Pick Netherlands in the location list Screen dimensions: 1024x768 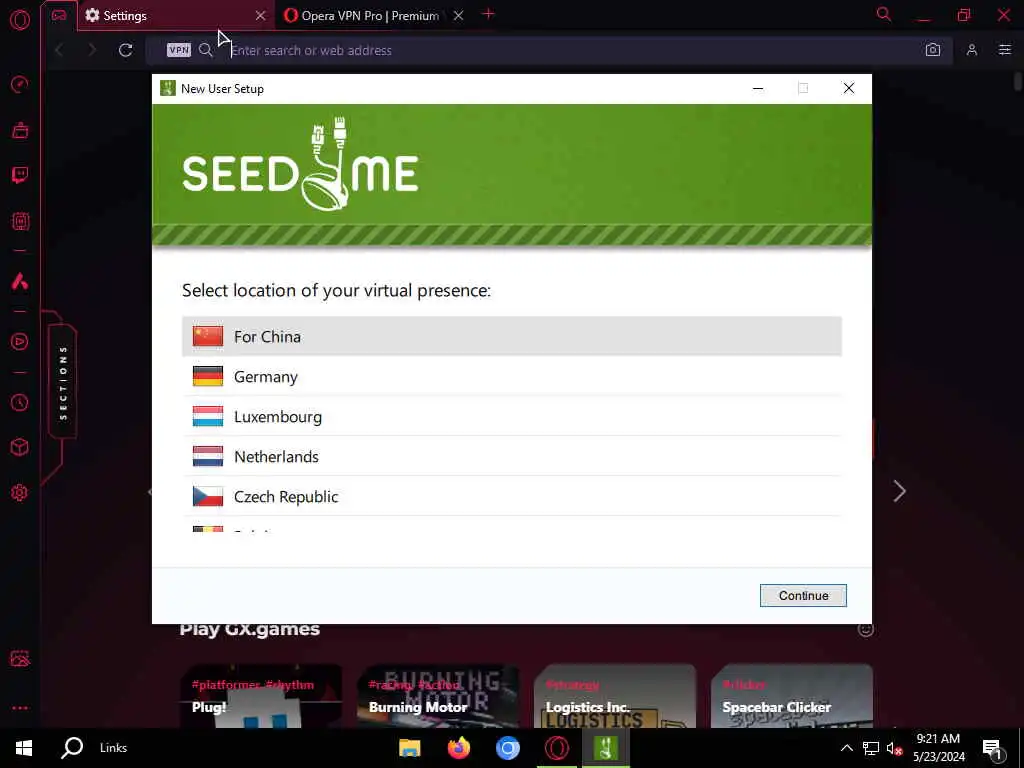pyautogui.click(x=511, y=456)
